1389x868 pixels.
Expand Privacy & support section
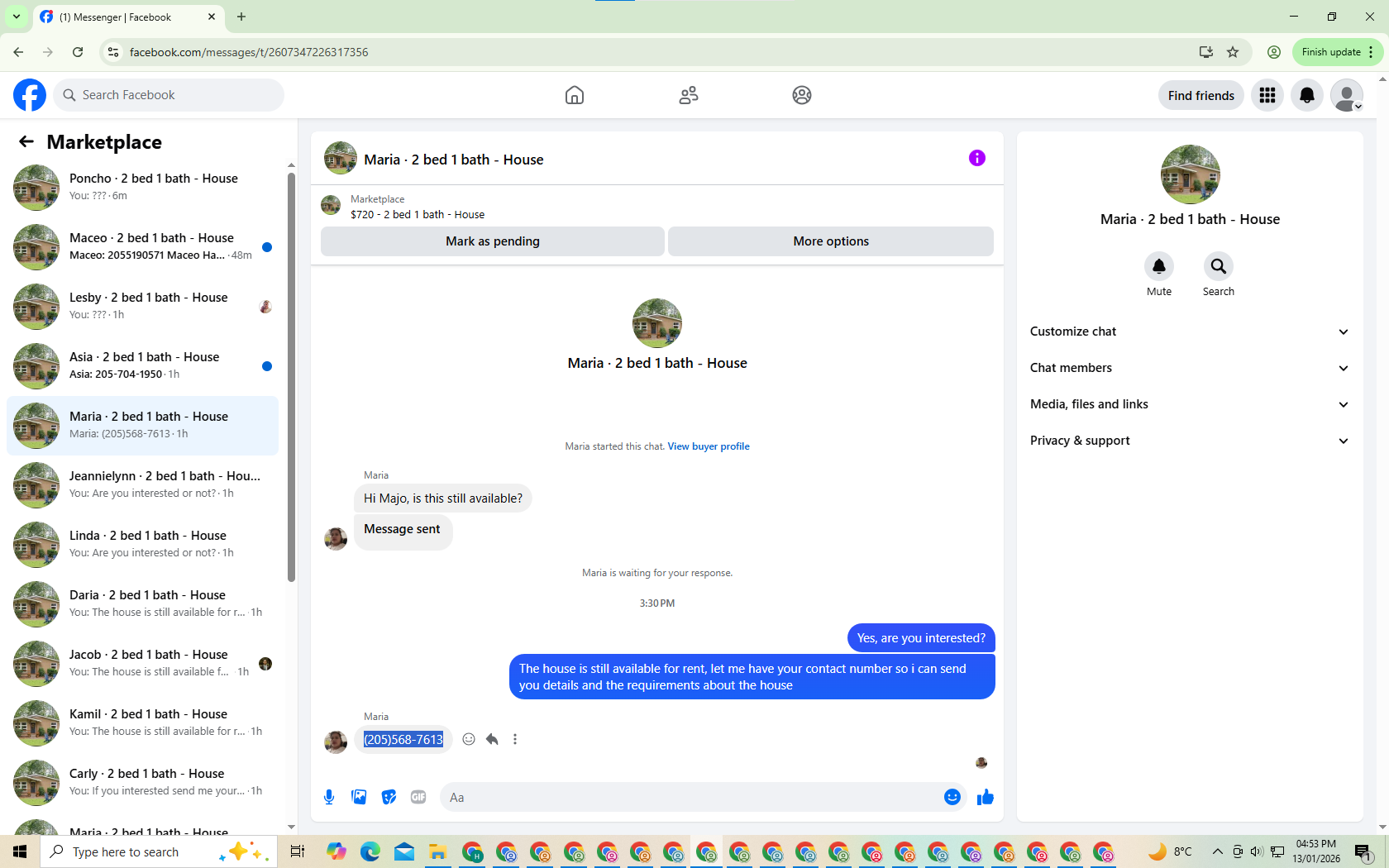(x=1190, y=441)
